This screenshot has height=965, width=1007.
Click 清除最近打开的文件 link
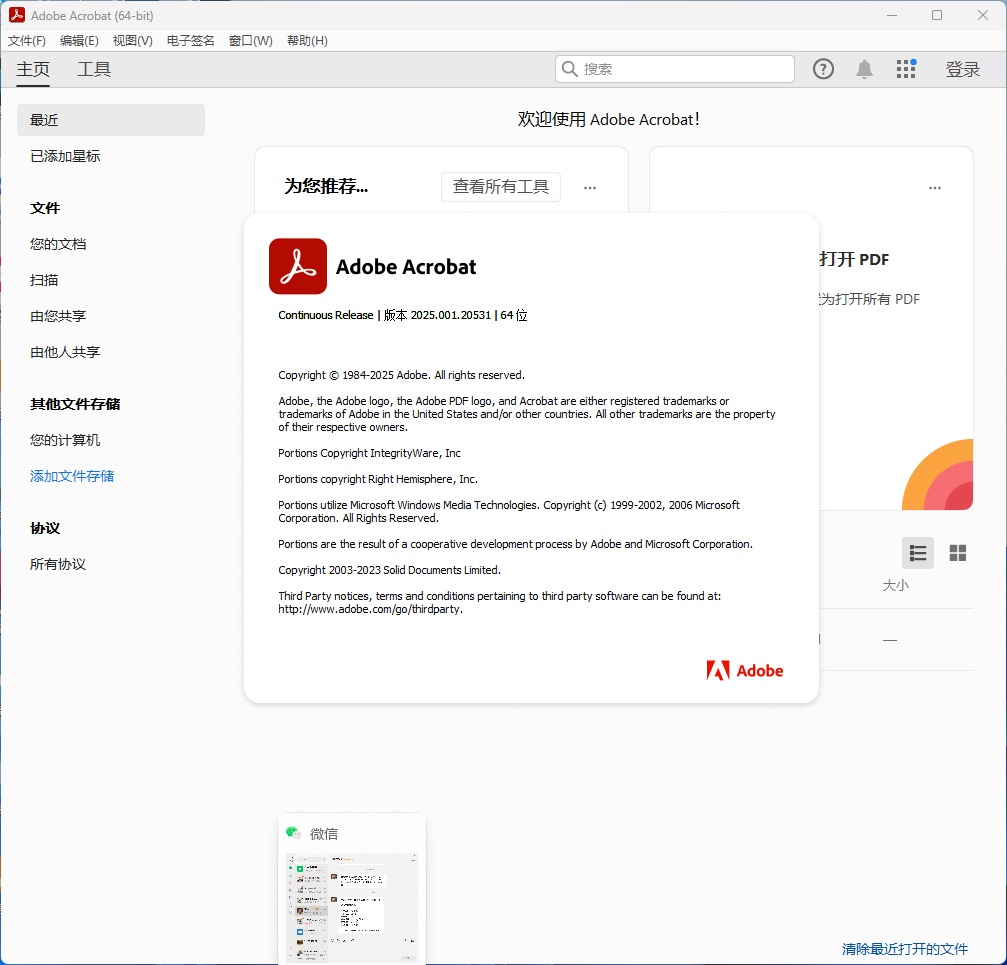point(904,948)
